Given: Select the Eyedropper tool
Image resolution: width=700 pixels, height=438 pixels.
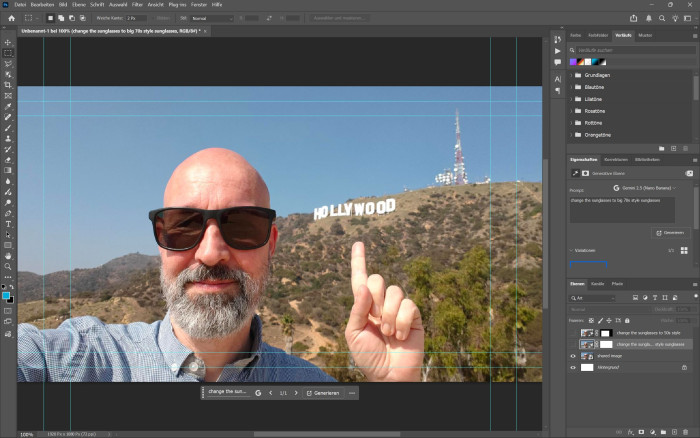Looking at the screenshot, I should tap(8, 107).
